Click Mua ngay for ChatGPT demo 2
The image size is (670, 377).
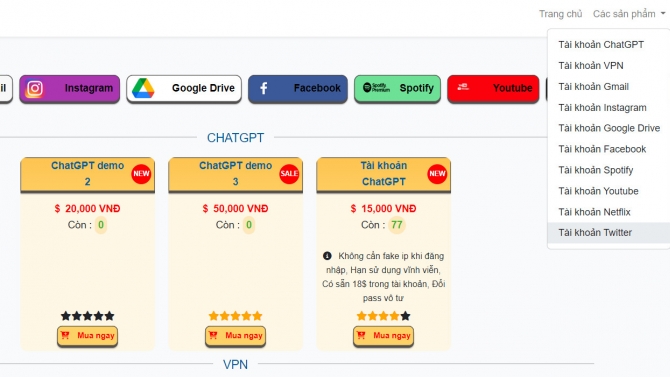(x=88, y=336)
